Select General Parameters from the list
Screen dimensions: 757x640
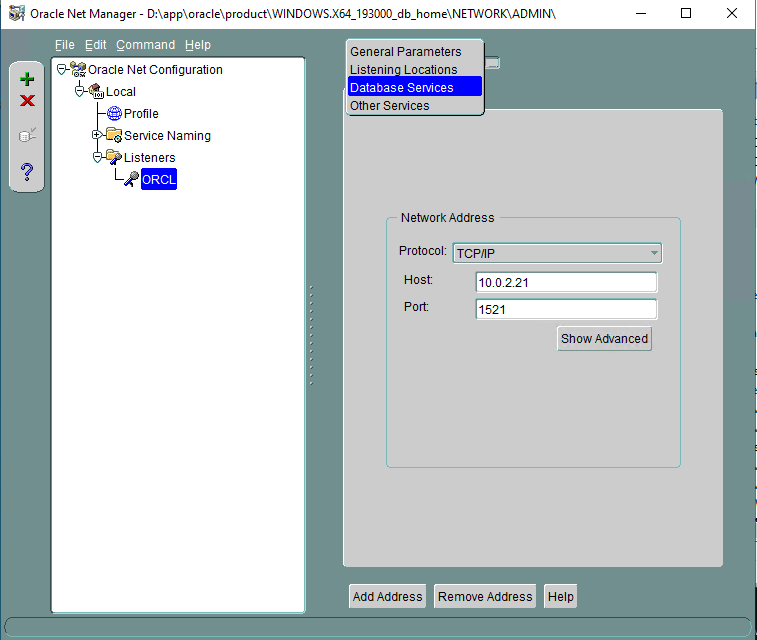(415, 52)
